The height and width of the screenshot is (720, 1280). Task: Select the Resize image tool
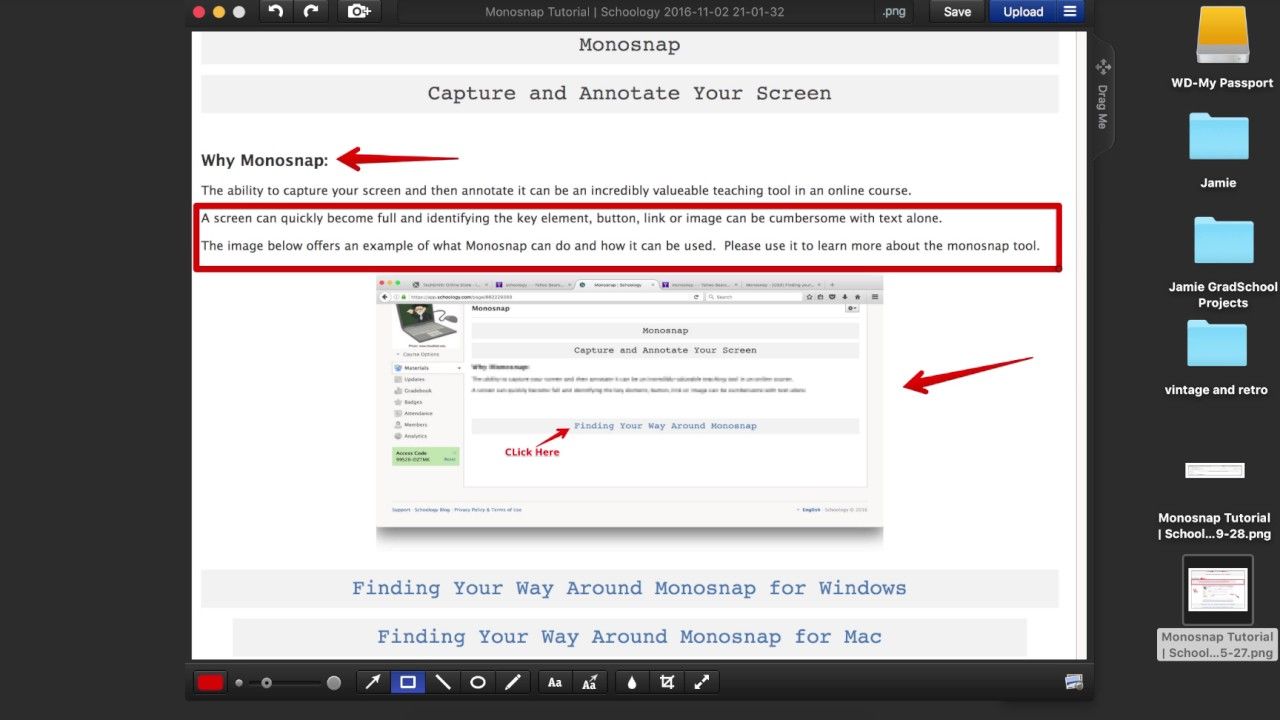tap(702, 683)
